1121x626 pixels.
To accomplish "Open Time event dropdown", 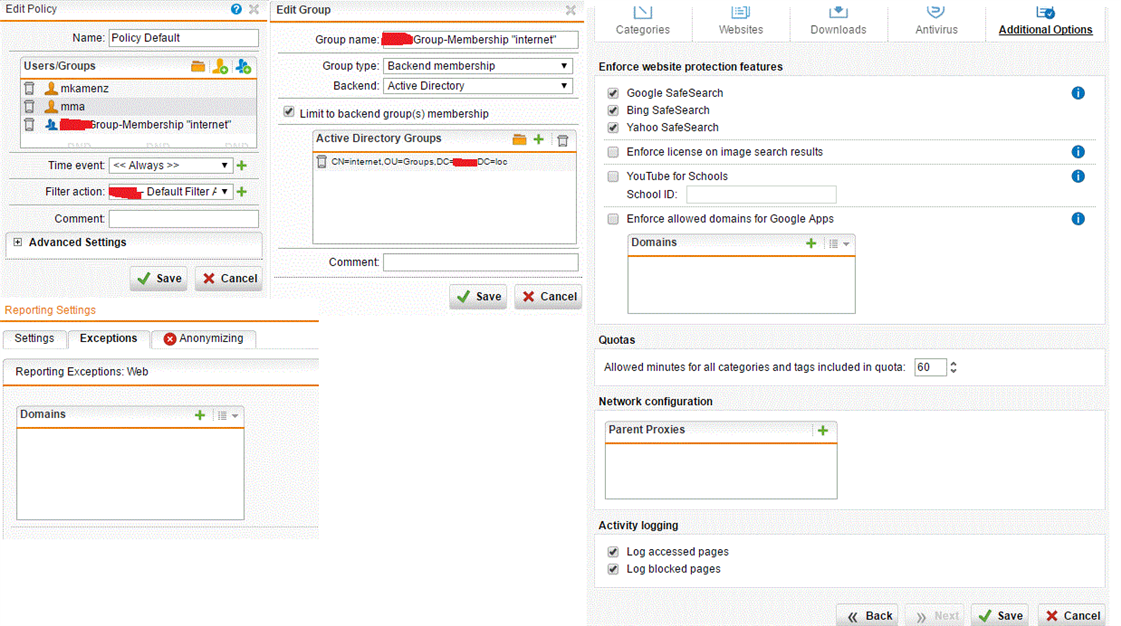I will coord(171,165).
